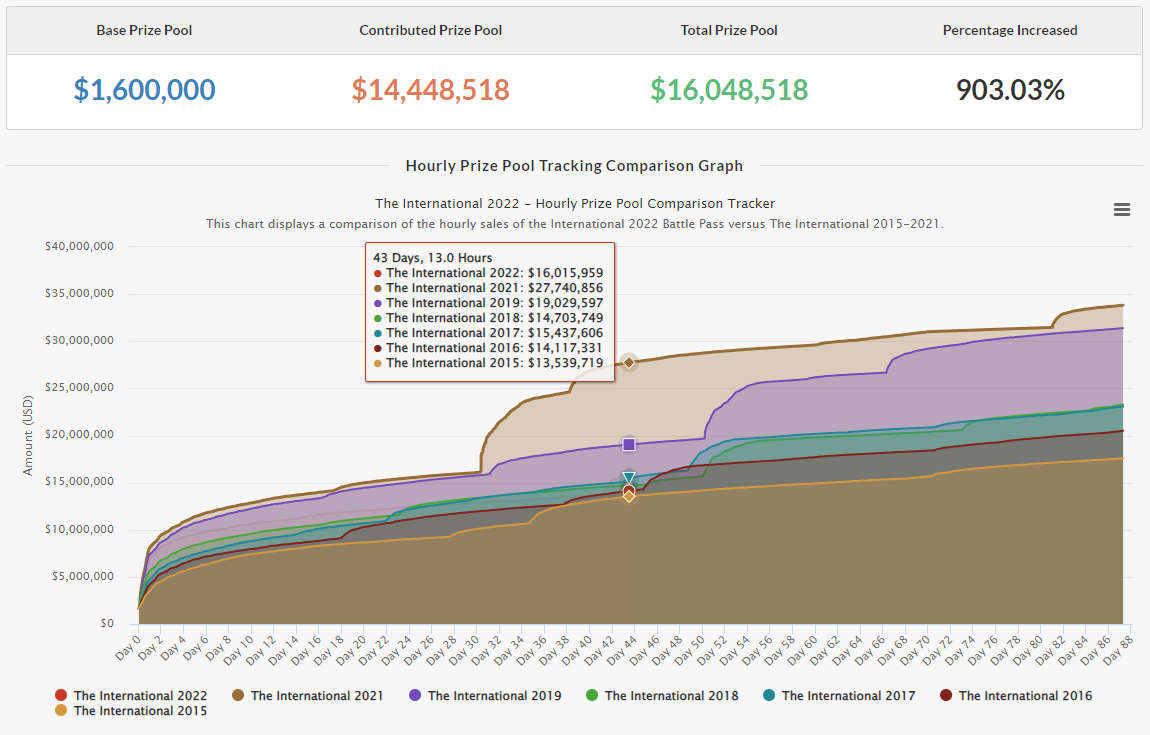Click the Total Prize Pool header
Image resolution: width=1150 pixels, height=735 pixels.
729,30
